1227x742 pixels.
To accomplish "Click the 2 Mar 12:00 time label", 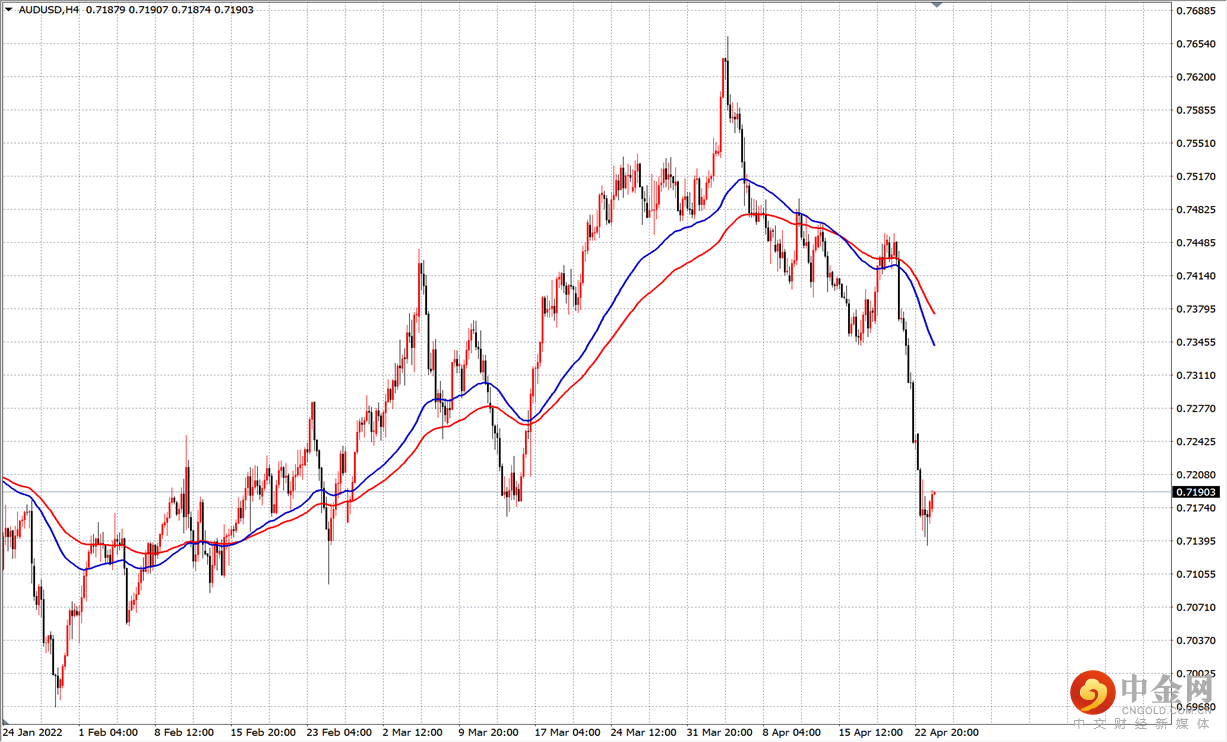I will (413, 732).
